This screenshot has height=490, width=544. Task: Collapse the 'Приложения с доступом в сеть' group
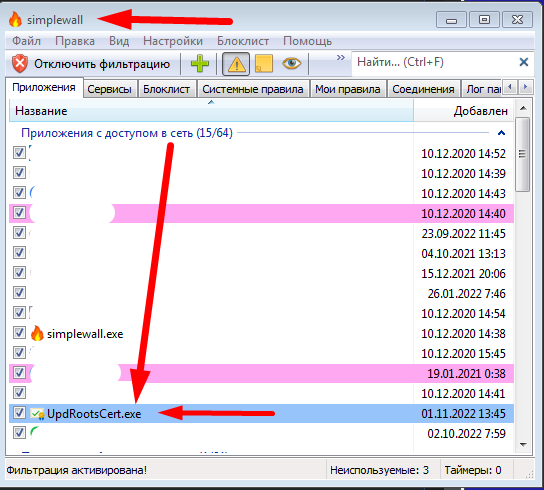tap(501, 133)
